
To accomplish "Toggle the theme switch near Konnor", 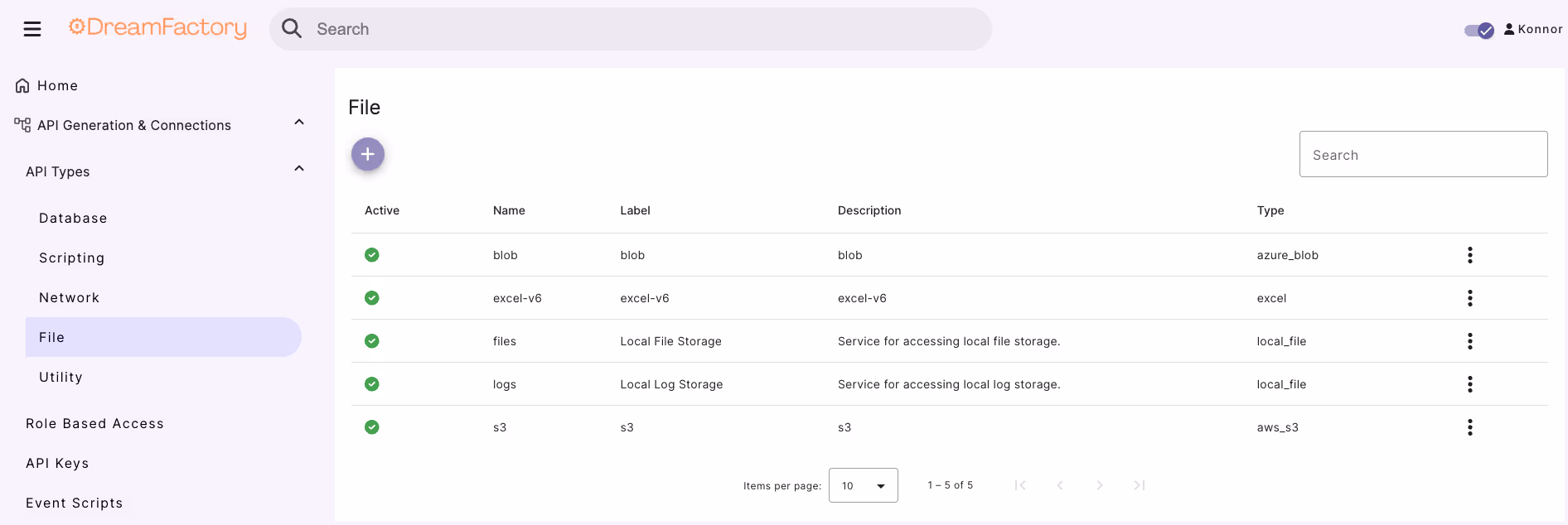I will pos(1479,30).
